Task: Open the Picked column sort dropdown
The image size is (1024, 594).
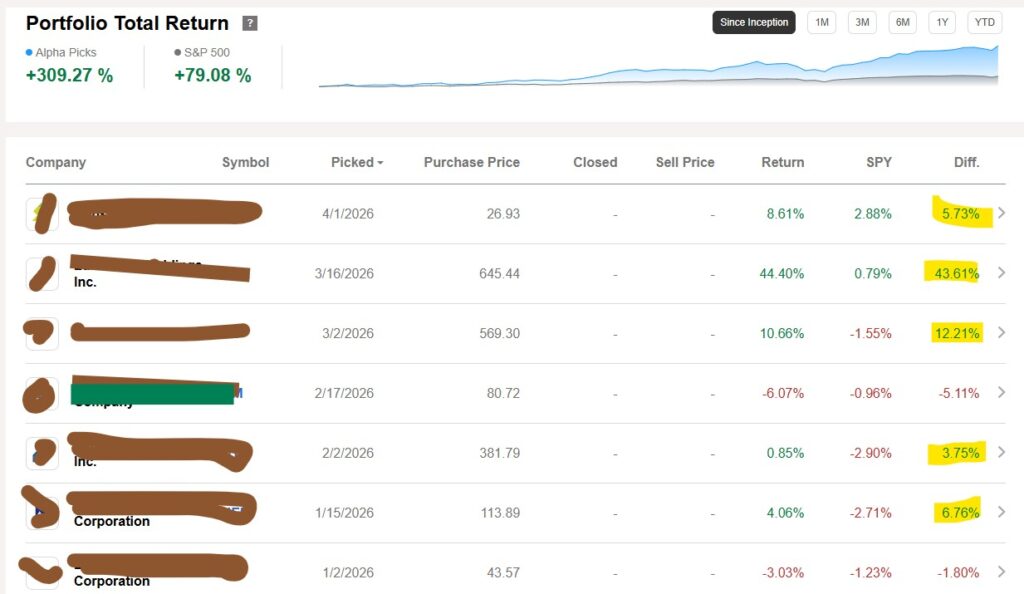Action: coord(357,162)
